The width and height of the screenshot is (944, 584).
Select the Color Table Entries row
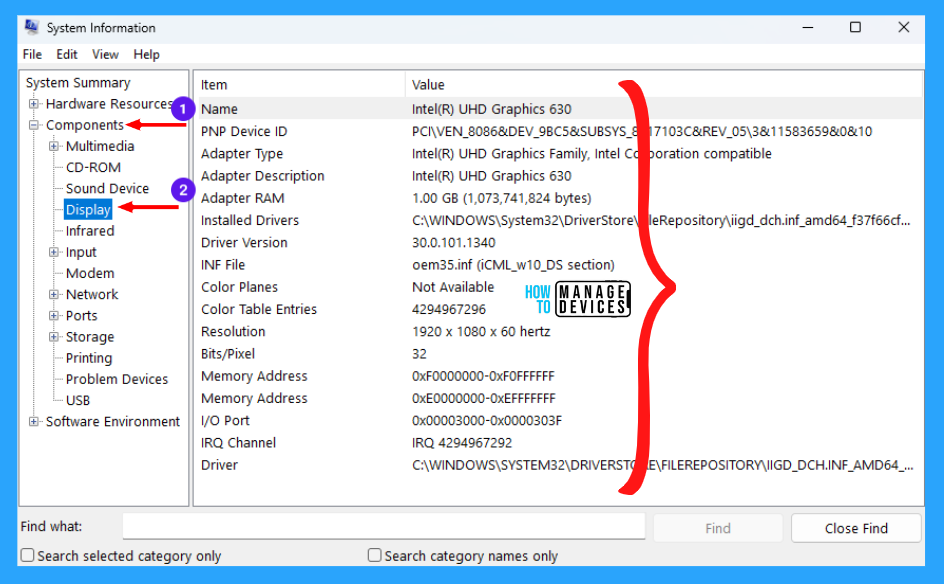[560, 309]
